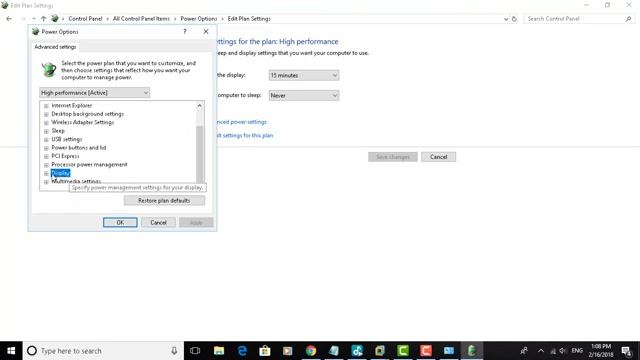This screenshot has height=360, width=640.
Task: Select Desktop background settings row
Action: [x=87, y=114]
